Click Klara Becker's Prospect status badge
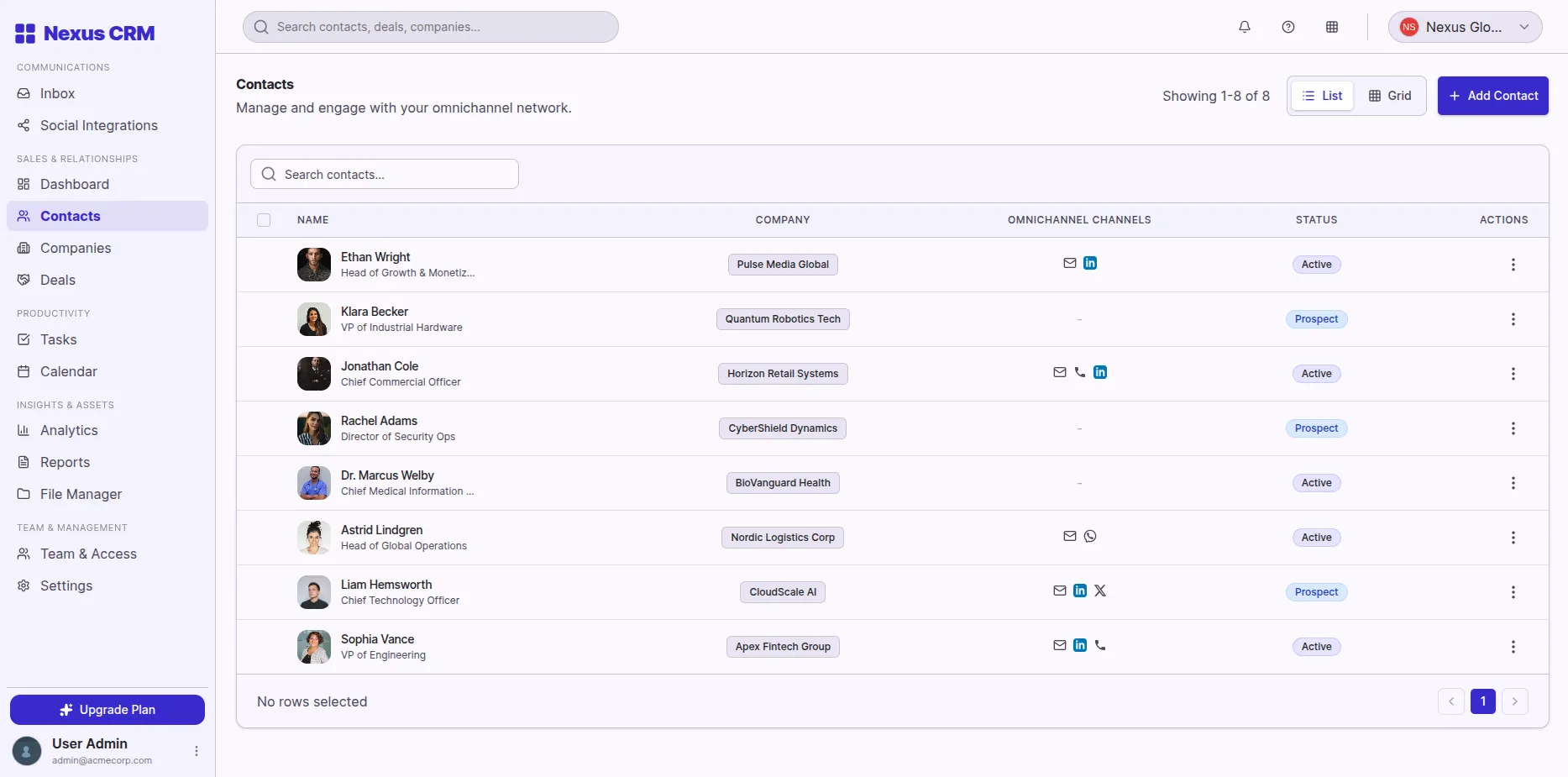Image resolution: width=1568 pixels, height=777 pixels. coord(1316,319)
